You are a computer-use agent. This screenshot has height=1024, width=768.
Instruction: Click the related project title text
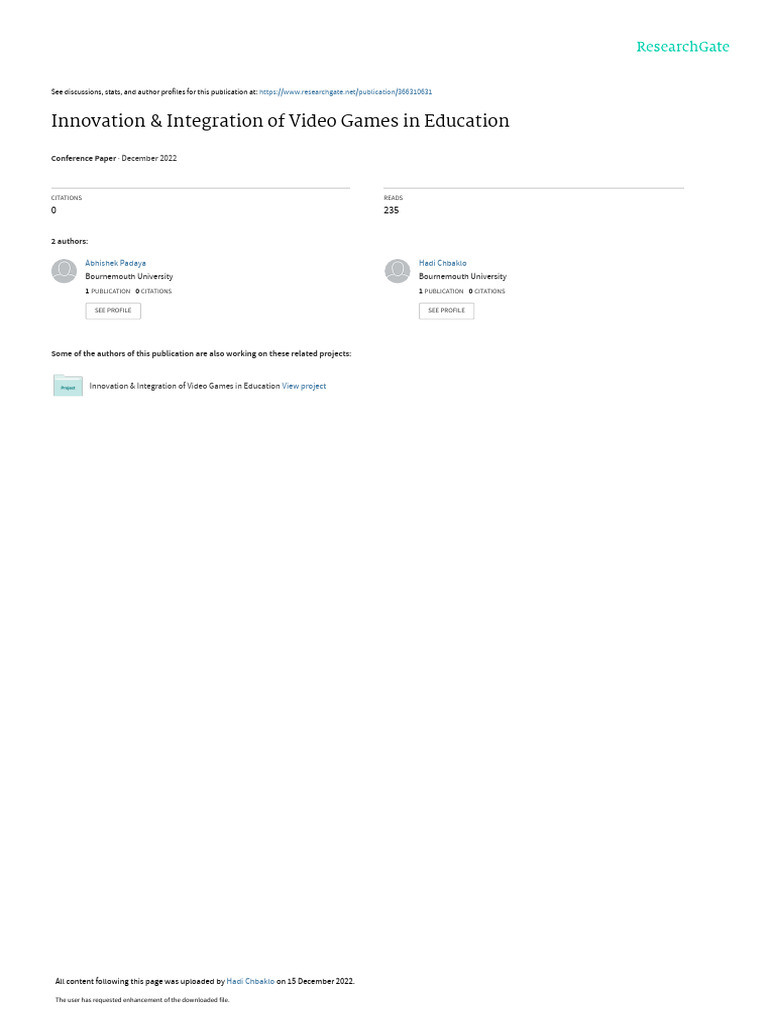[185, 386]
